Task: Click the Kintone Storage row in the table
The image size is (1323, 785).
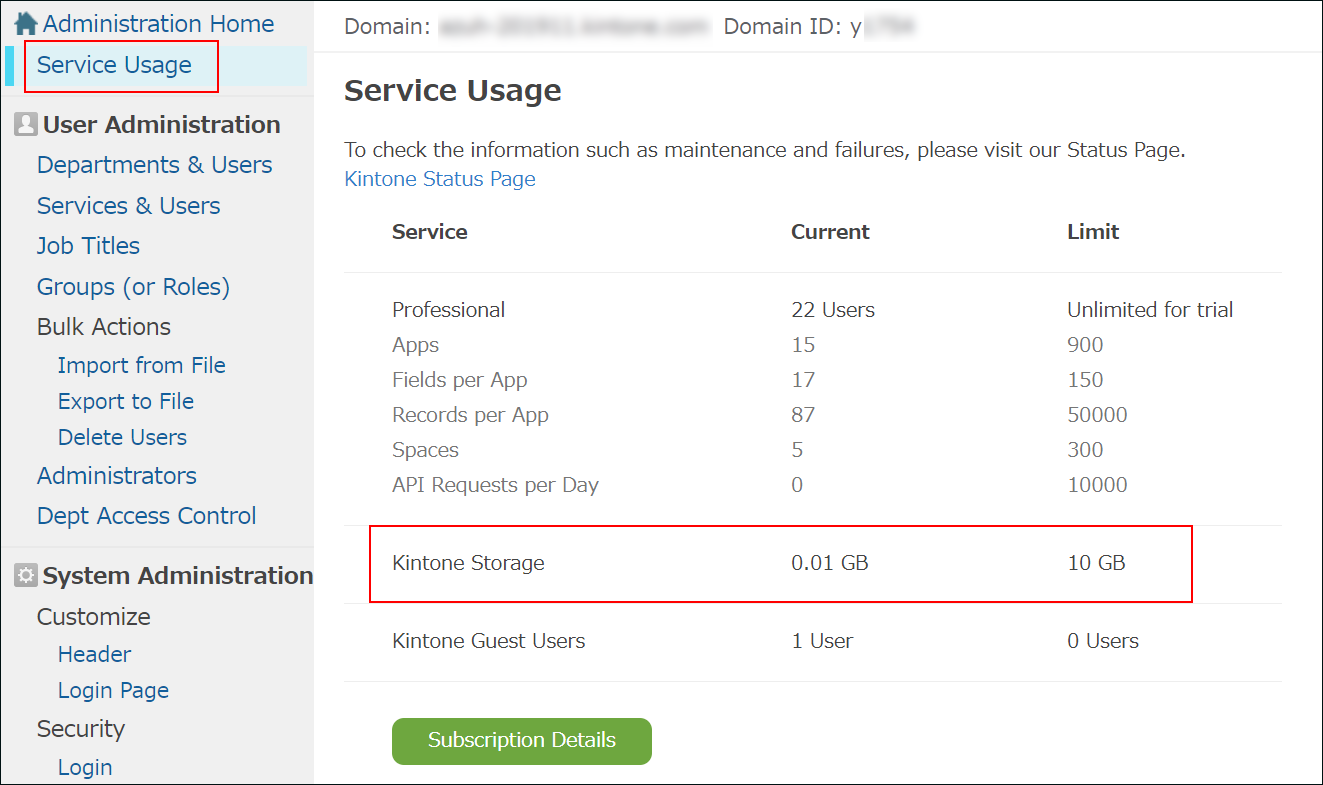Action: 468,563
